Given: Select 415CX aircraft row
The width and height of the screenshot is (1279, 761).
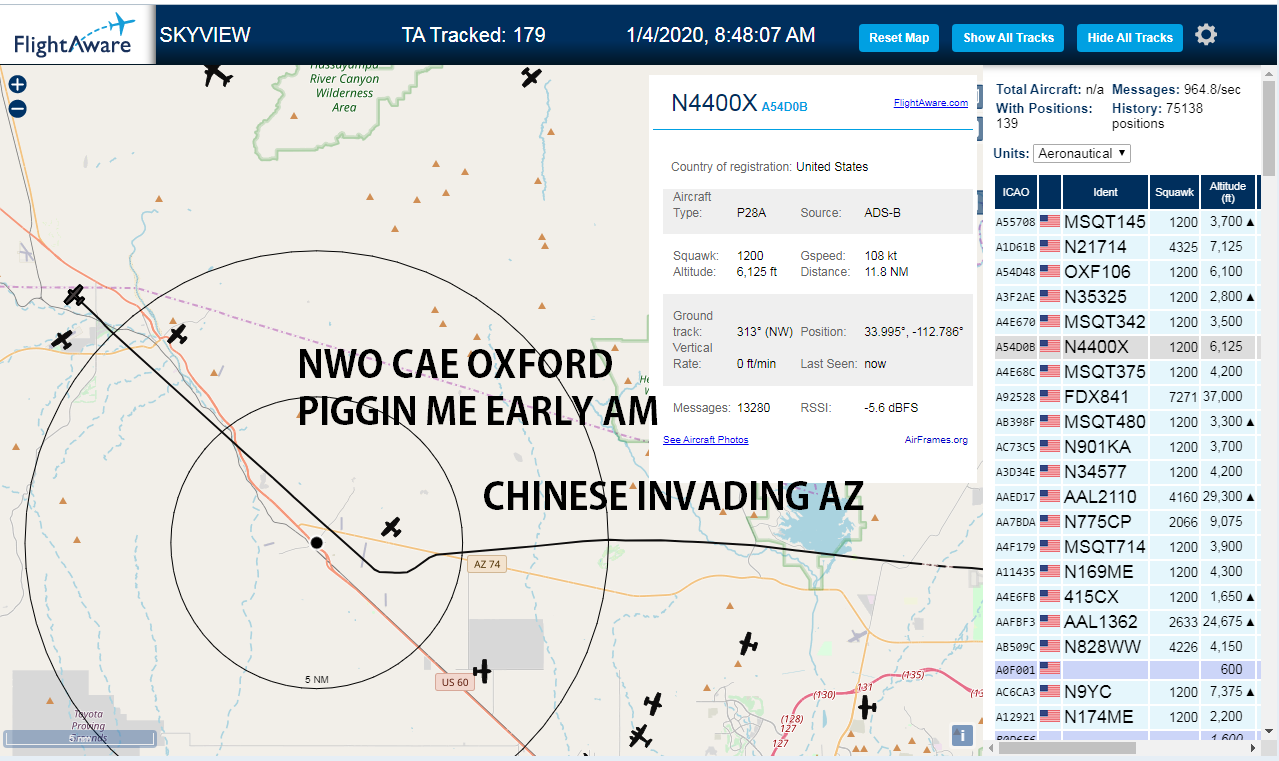Looking at the screenshot, I should click(1126, 597).
